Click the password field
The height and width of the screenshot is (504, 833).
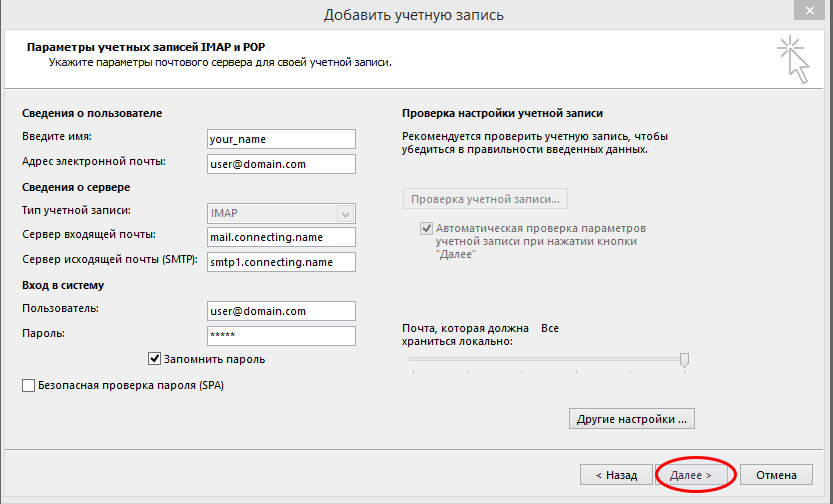(x=280, y=336)
